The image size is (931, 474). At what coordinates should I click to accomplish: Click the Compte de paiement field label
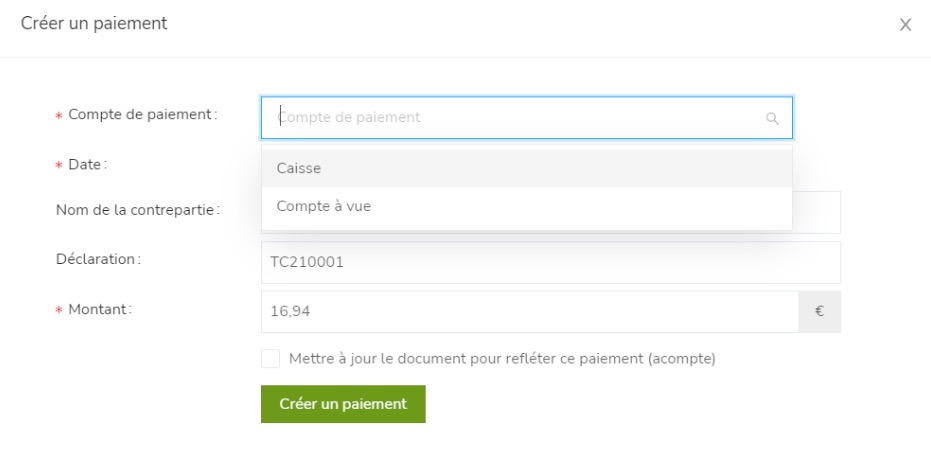(142, 114)
